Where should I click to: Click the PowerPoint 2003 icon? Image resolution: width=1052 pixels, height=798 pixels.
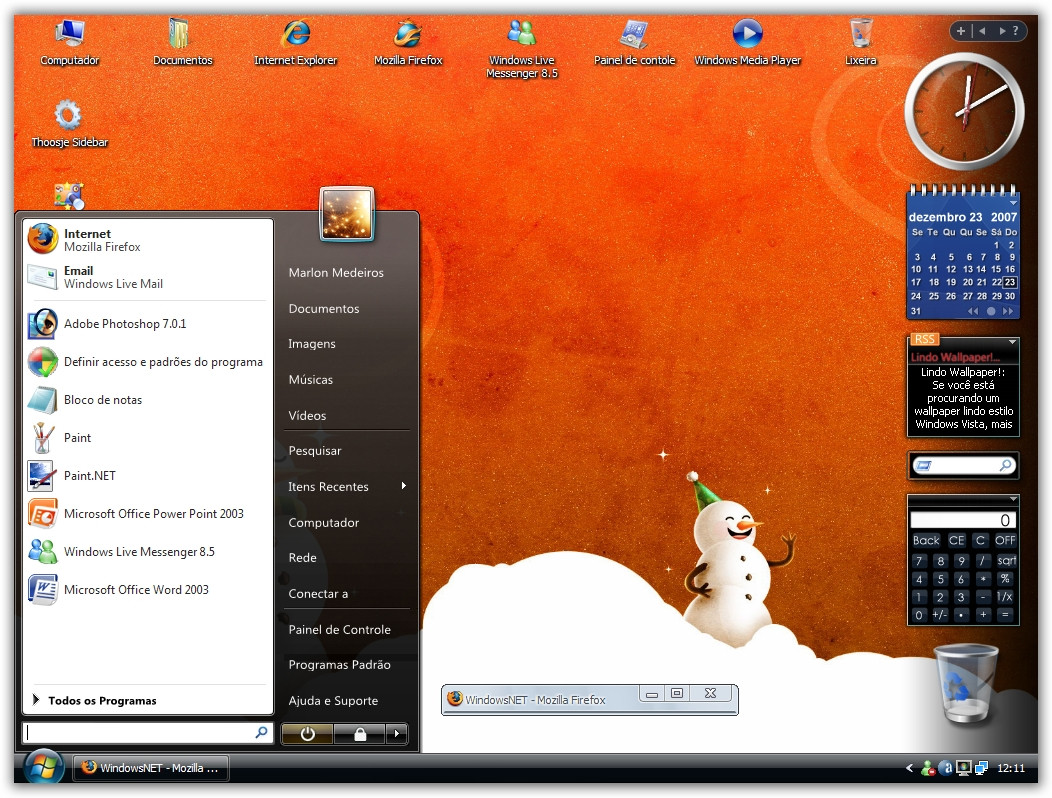pyautogui.click(x=43, y=514)
